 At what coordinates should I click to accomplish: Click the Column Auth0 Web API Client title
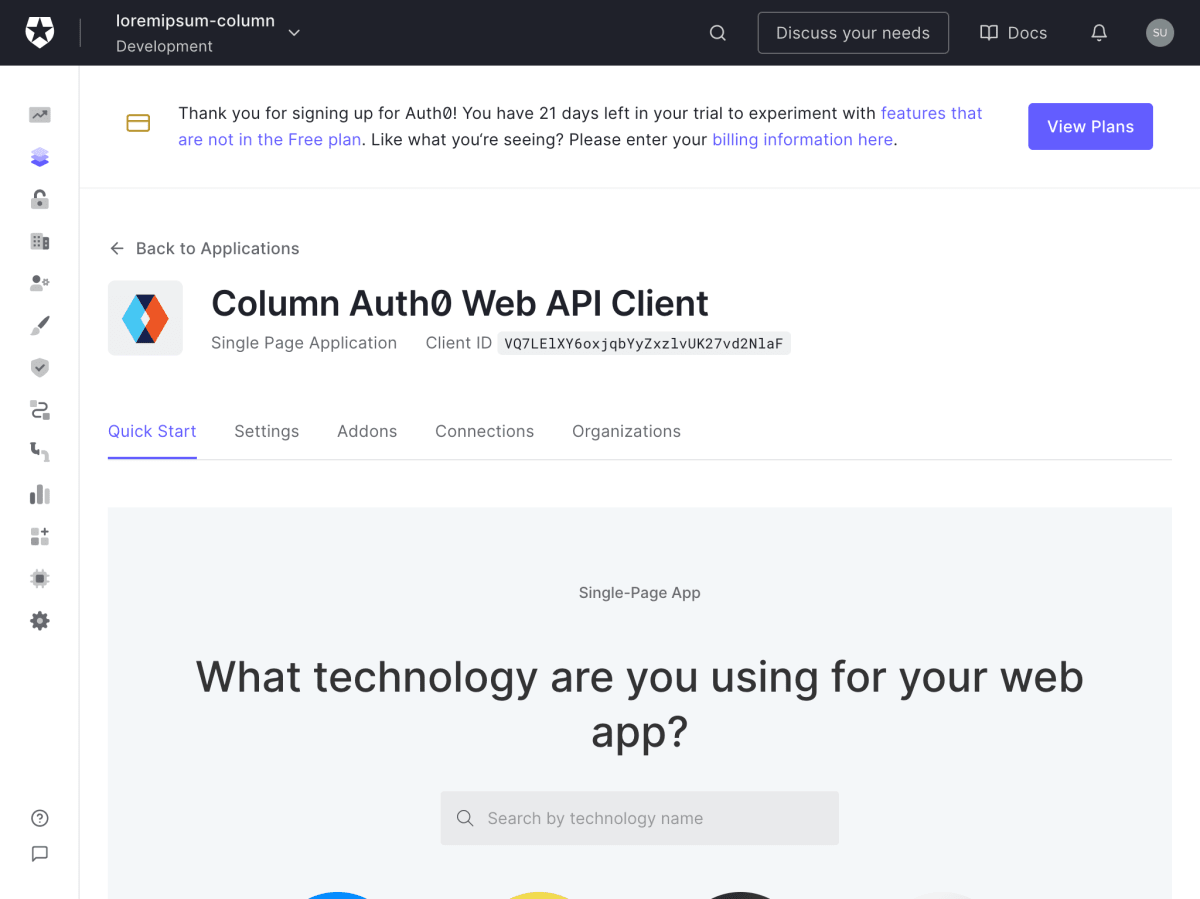pyautogui.click(x=460, y=303)
